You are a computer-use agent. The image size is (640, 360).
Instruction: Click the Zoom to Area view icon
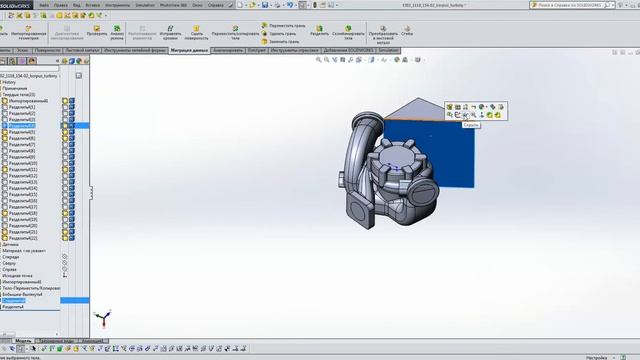(x=327, y=60)
